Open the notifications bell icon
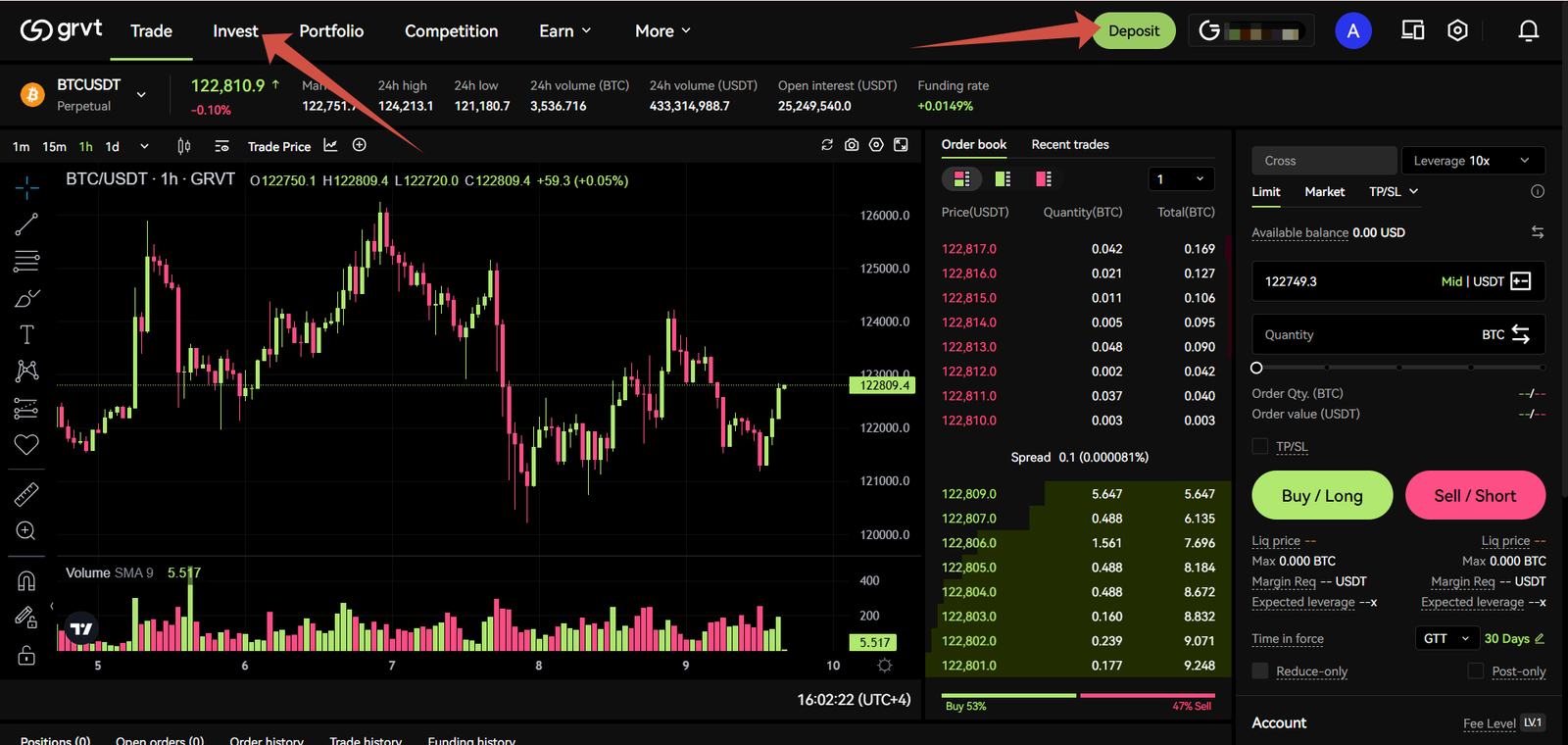Viewport: 1568px width, 745px height. [x=1528, y=31]
